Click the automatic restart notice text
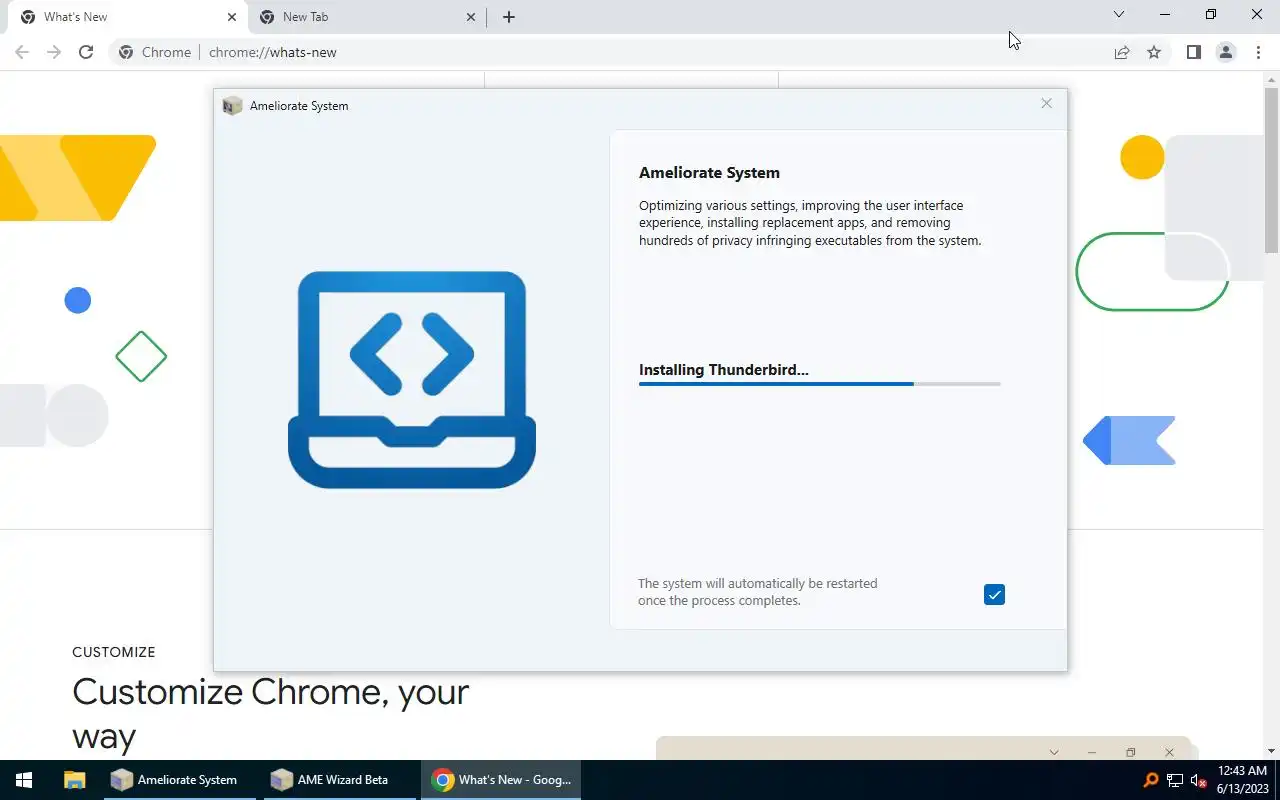 pyautogui.click(x=757, y=592)
